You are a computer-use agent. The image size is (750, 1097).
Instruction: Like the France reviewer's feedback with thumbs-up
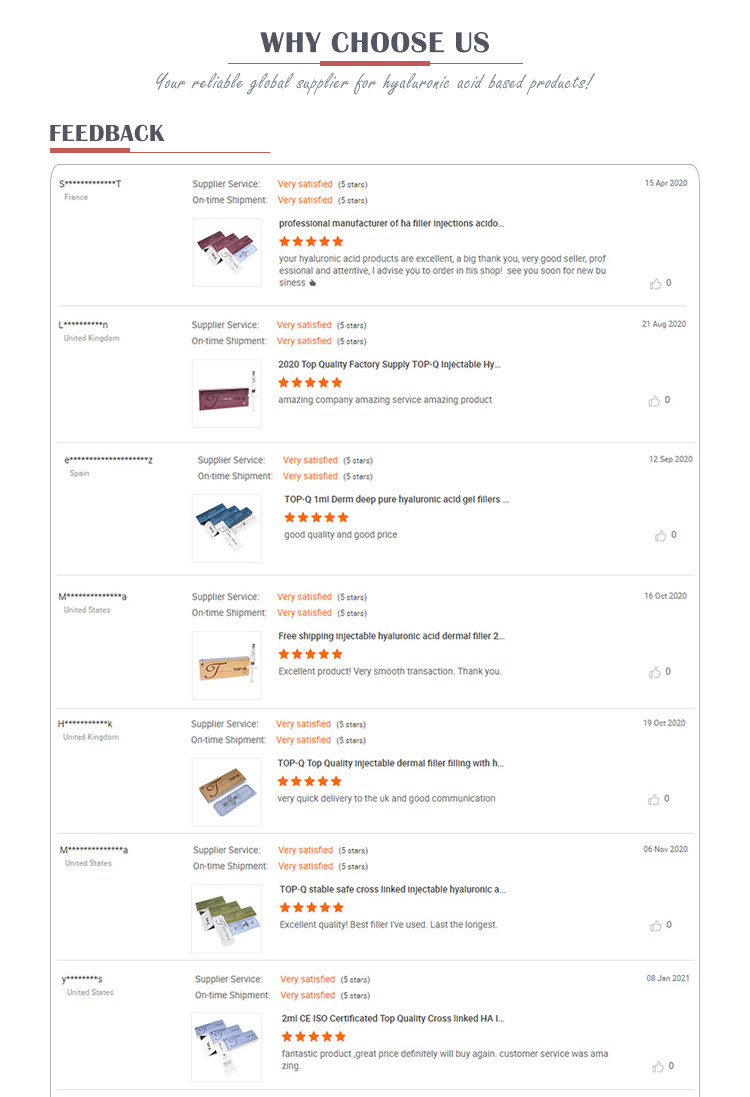coord(656,283)
